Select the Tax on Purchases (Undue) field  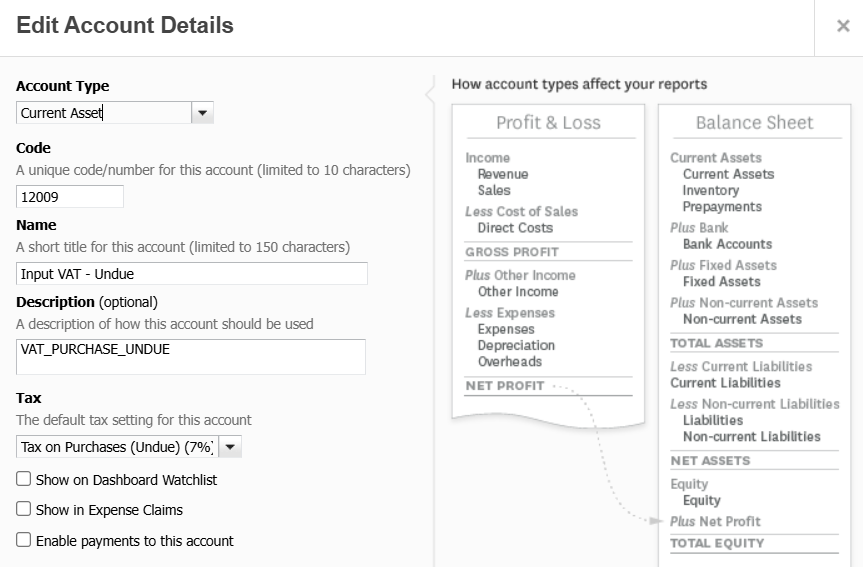click(117, 447)
